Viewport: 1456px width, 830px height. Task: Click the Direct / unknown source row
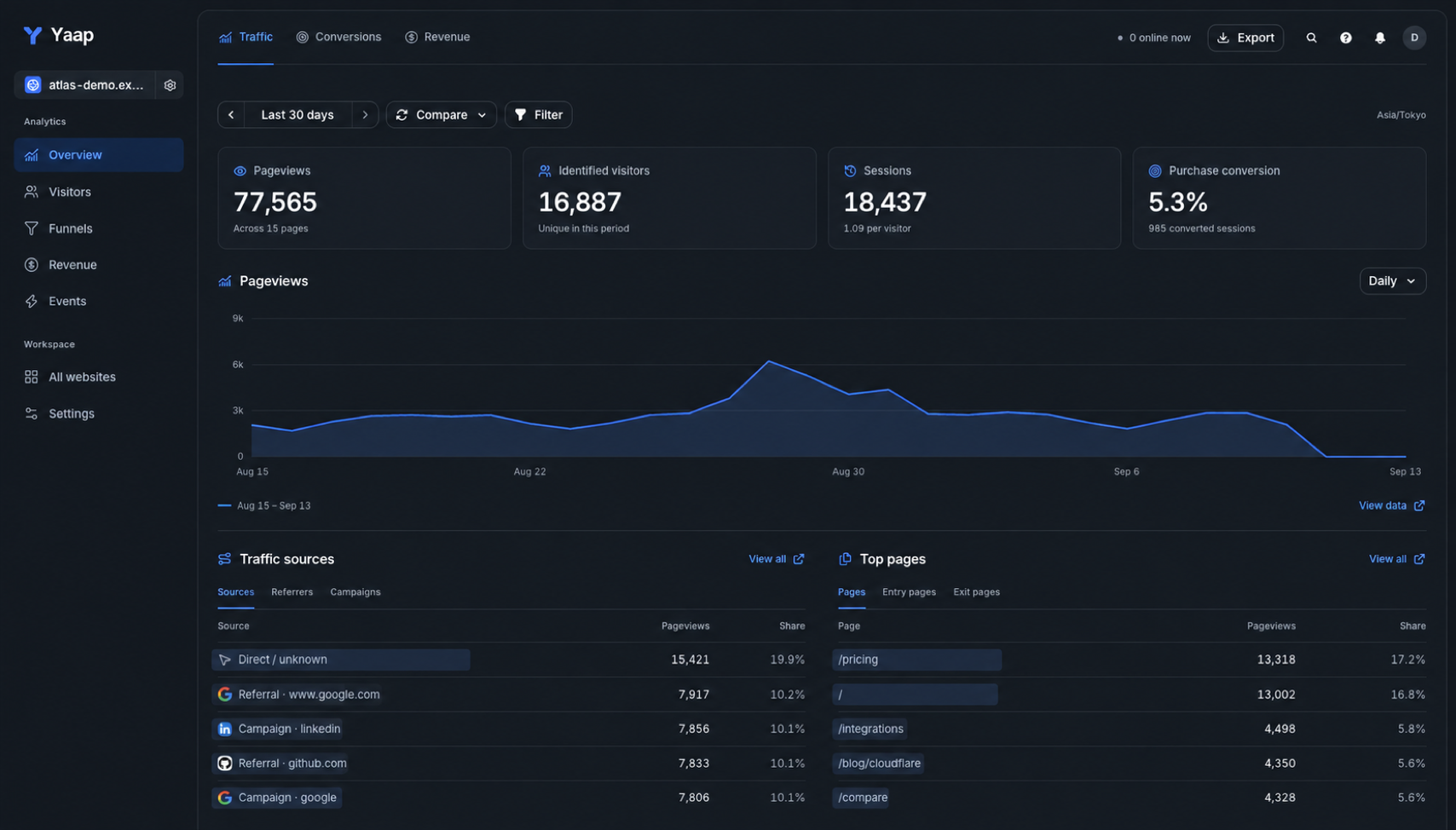[x=511, y=660]
